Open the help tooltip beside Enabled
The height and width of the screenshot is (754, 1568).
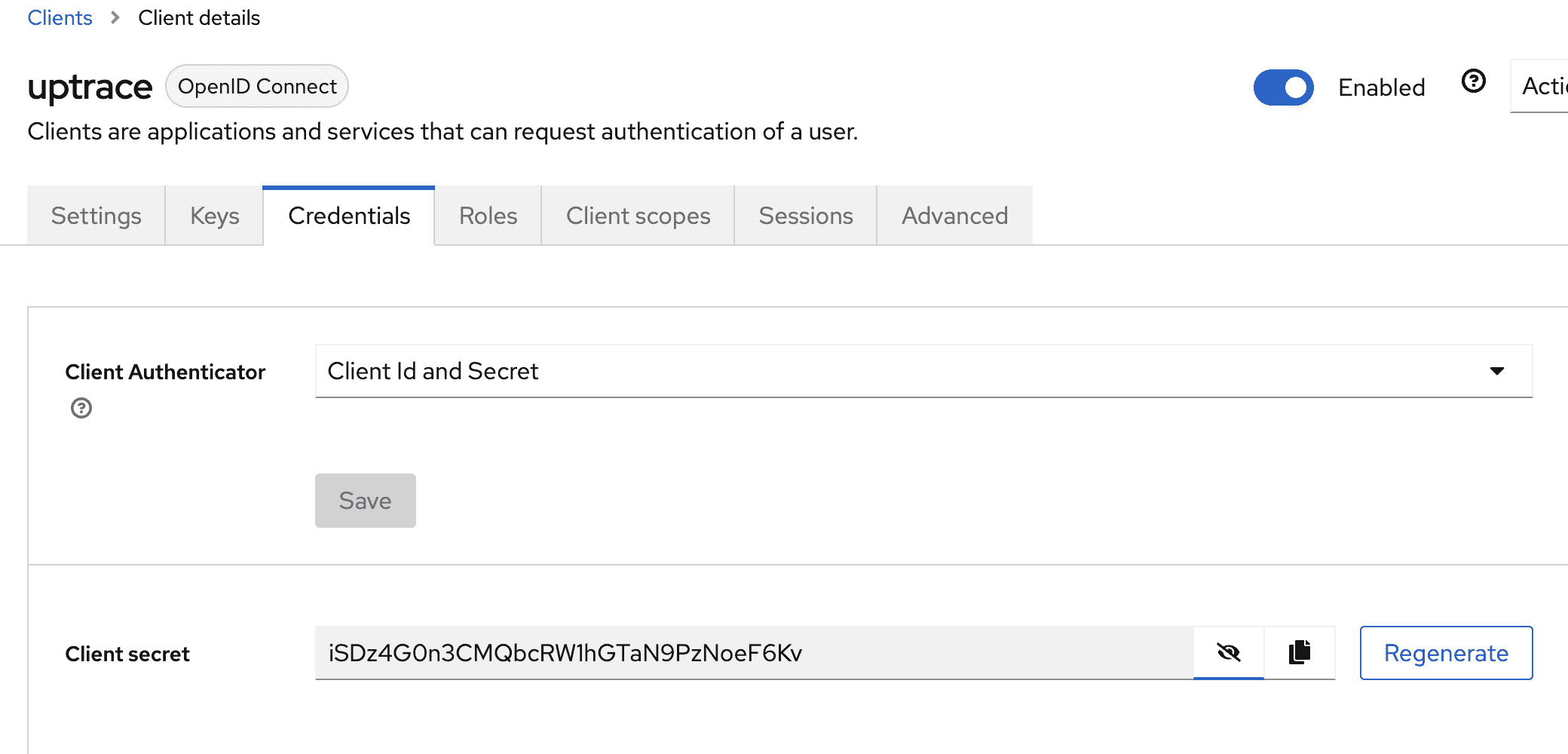tap(1473, 81)
